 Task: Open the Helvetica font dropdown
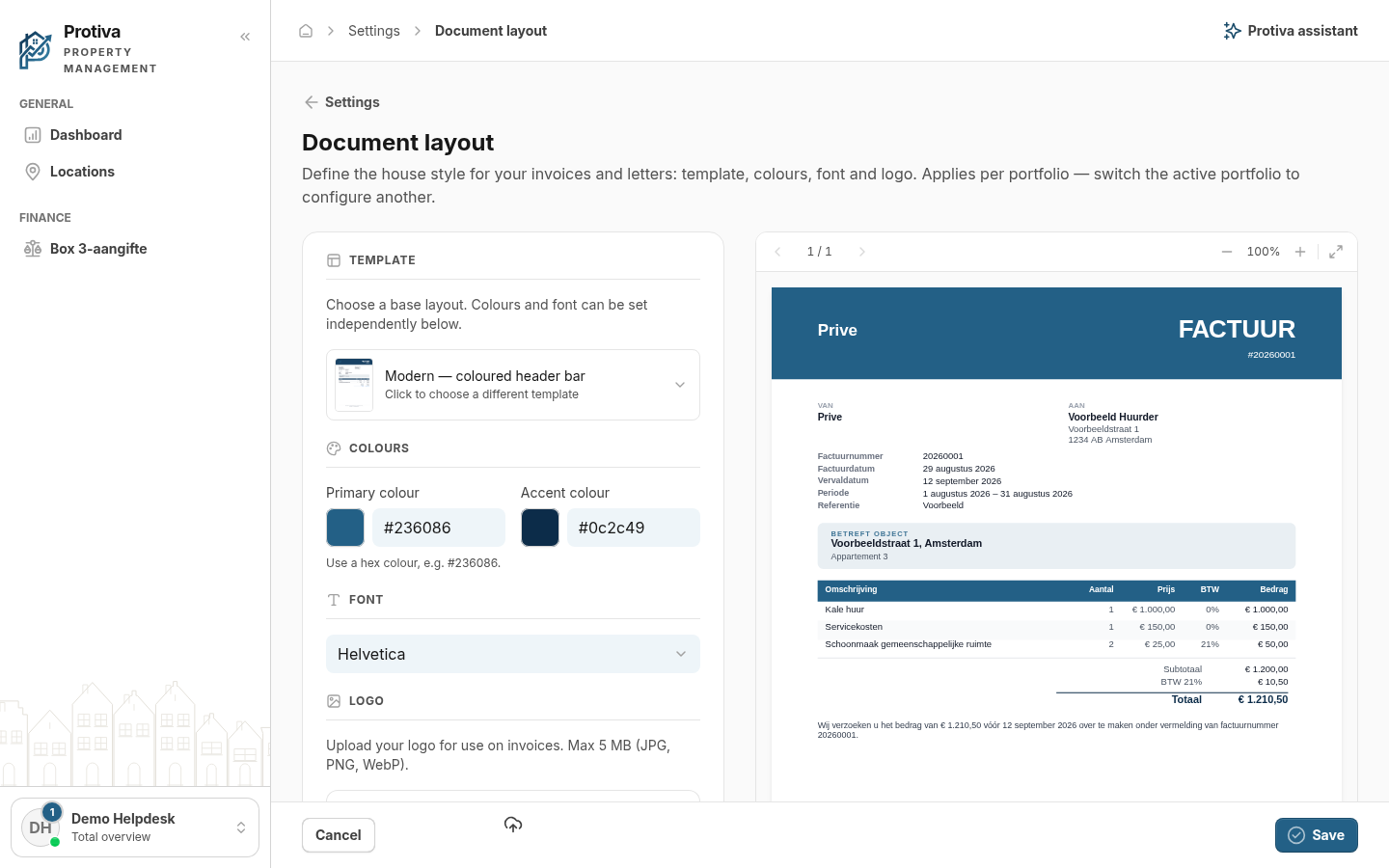click(513, 654)
